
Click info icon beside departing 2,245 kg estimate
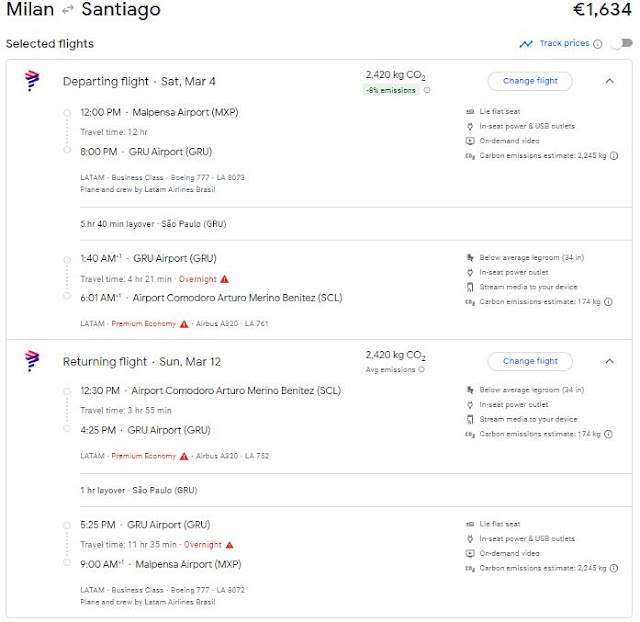pos(613,155)
